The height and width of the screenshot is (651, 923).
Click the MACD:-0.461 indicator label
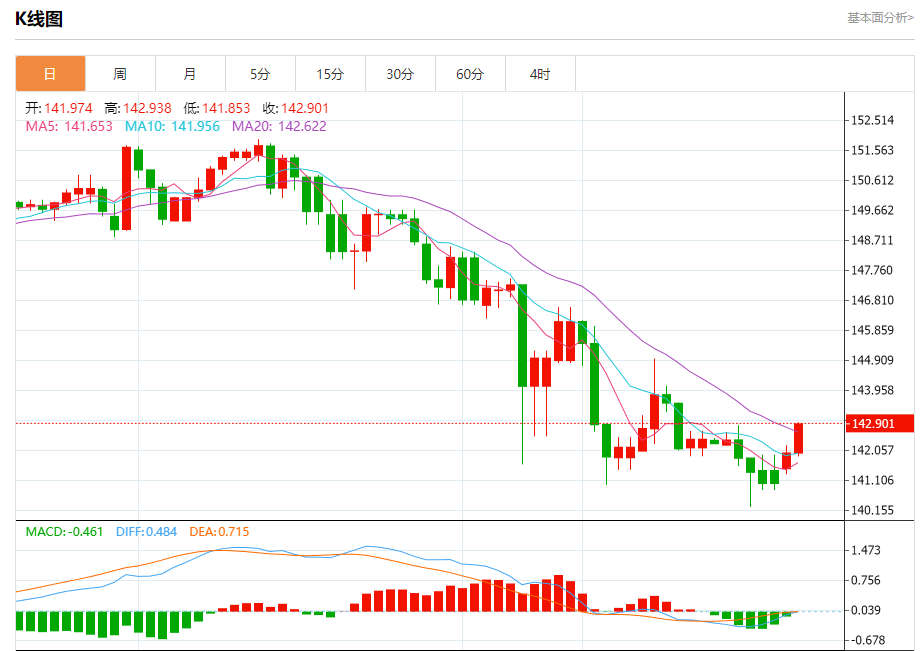(x=64, y=532)
